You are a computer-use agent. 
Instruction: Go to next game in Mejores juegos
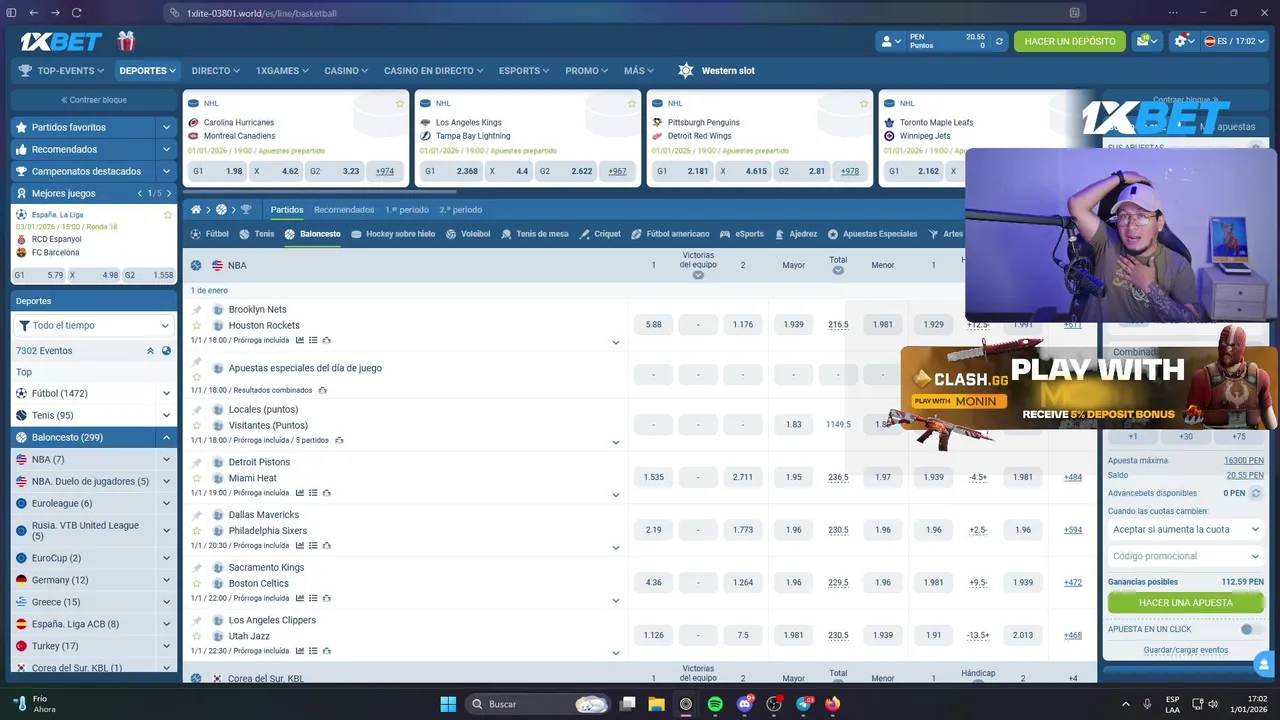167,193
